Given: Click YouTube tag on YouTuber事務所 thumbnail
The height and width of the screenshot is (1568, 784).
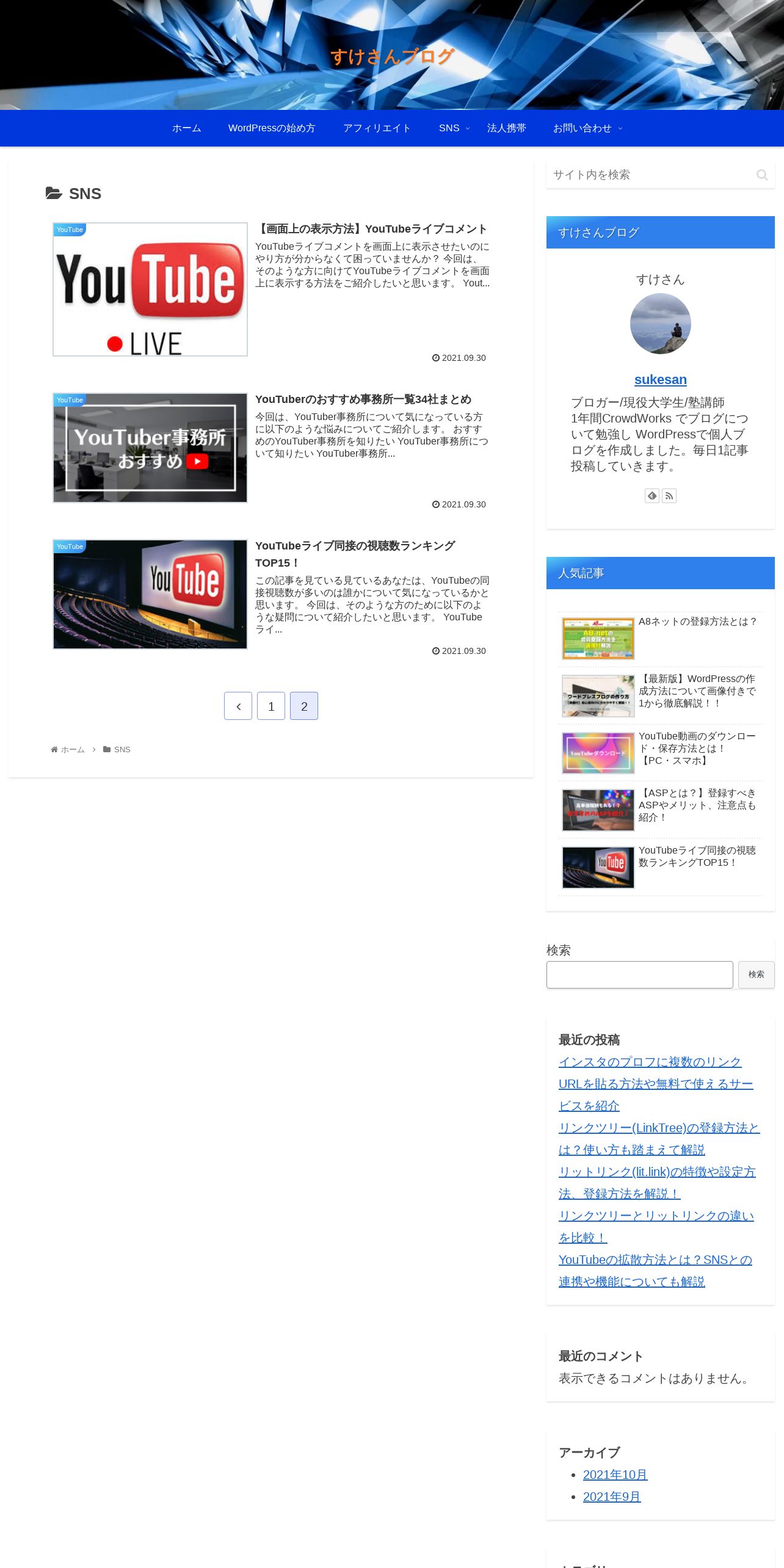Looking at the screenshot, I should click(70, 400).
